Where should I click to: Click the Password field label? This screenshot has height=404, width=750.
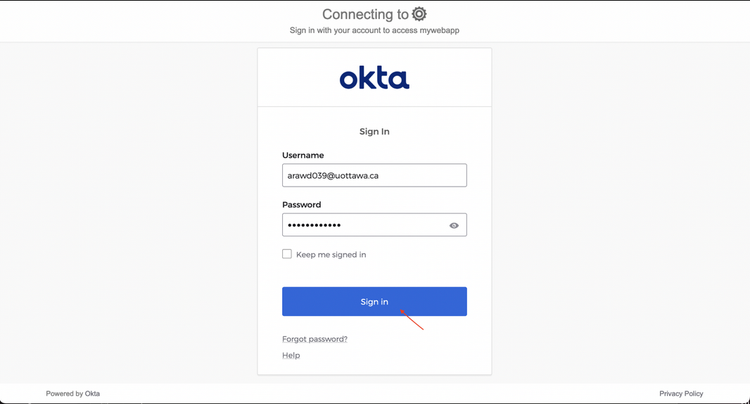click(x=302, y=204)
